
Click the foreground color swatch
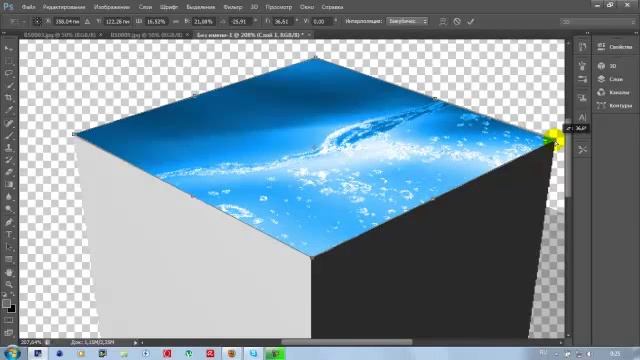(x=6, y=303)
